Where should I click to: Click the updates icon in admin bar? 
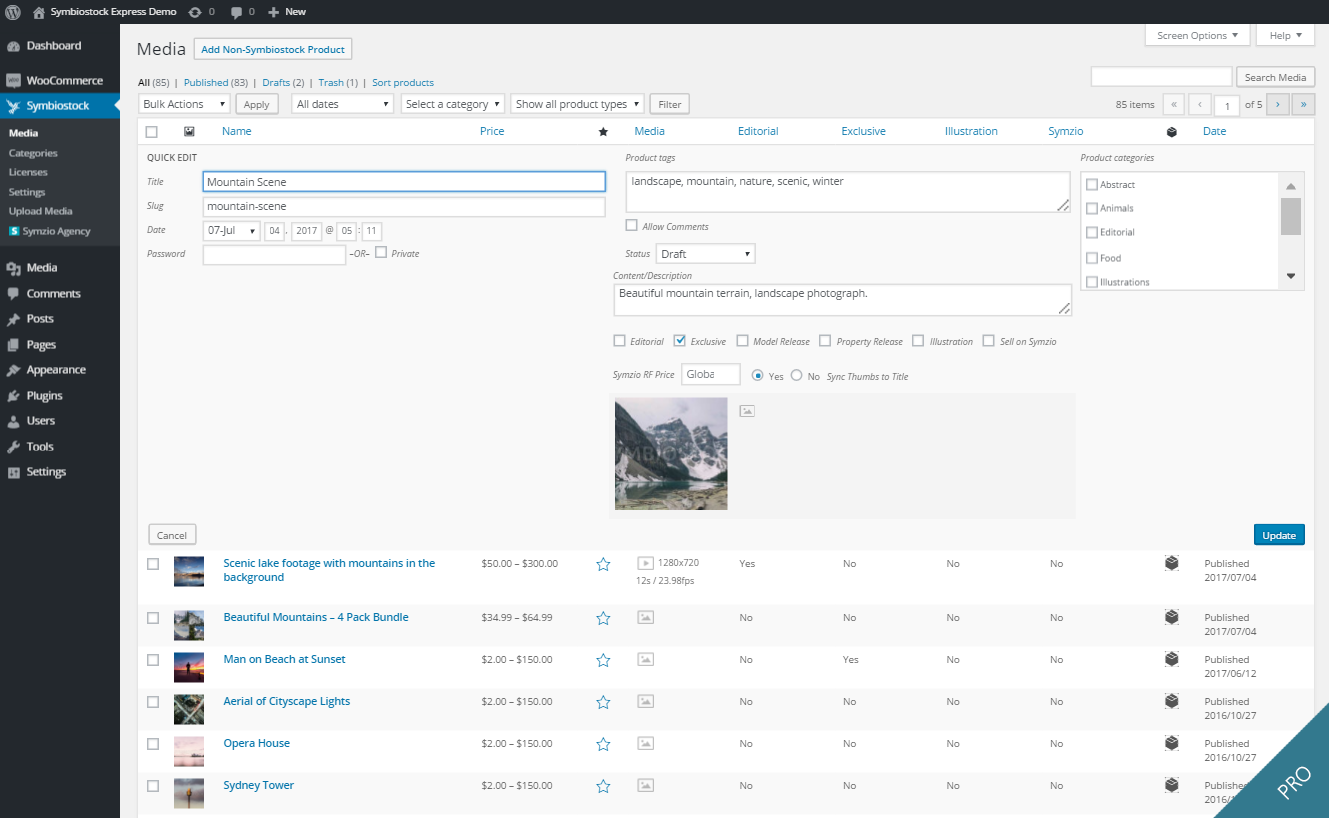coord(195,12)
